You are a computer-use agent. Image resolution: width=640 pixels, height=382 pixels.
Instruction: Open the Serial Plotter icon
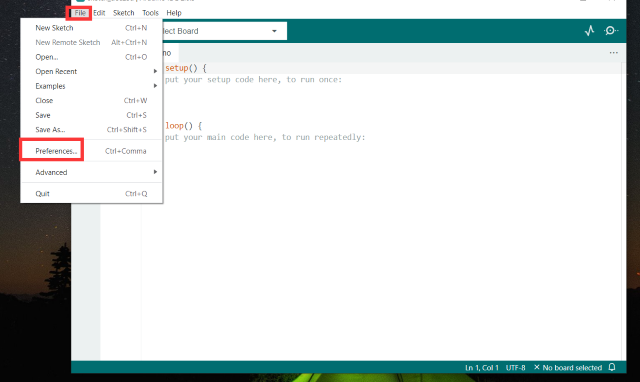[589, 31]
